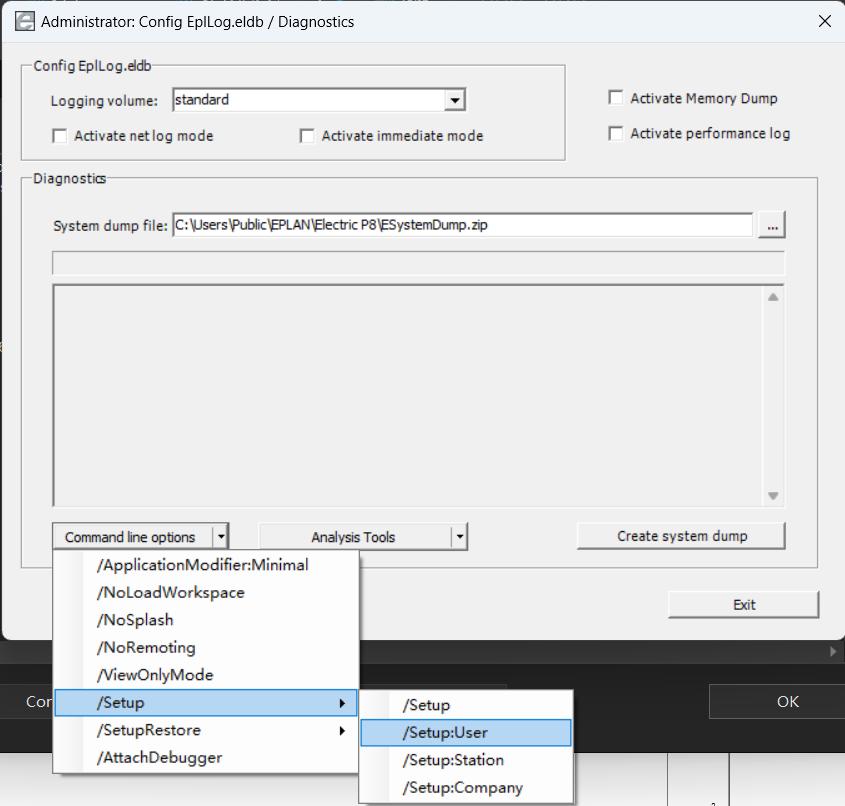Check the Activate Memory Dump option

[x=616, y=98]
